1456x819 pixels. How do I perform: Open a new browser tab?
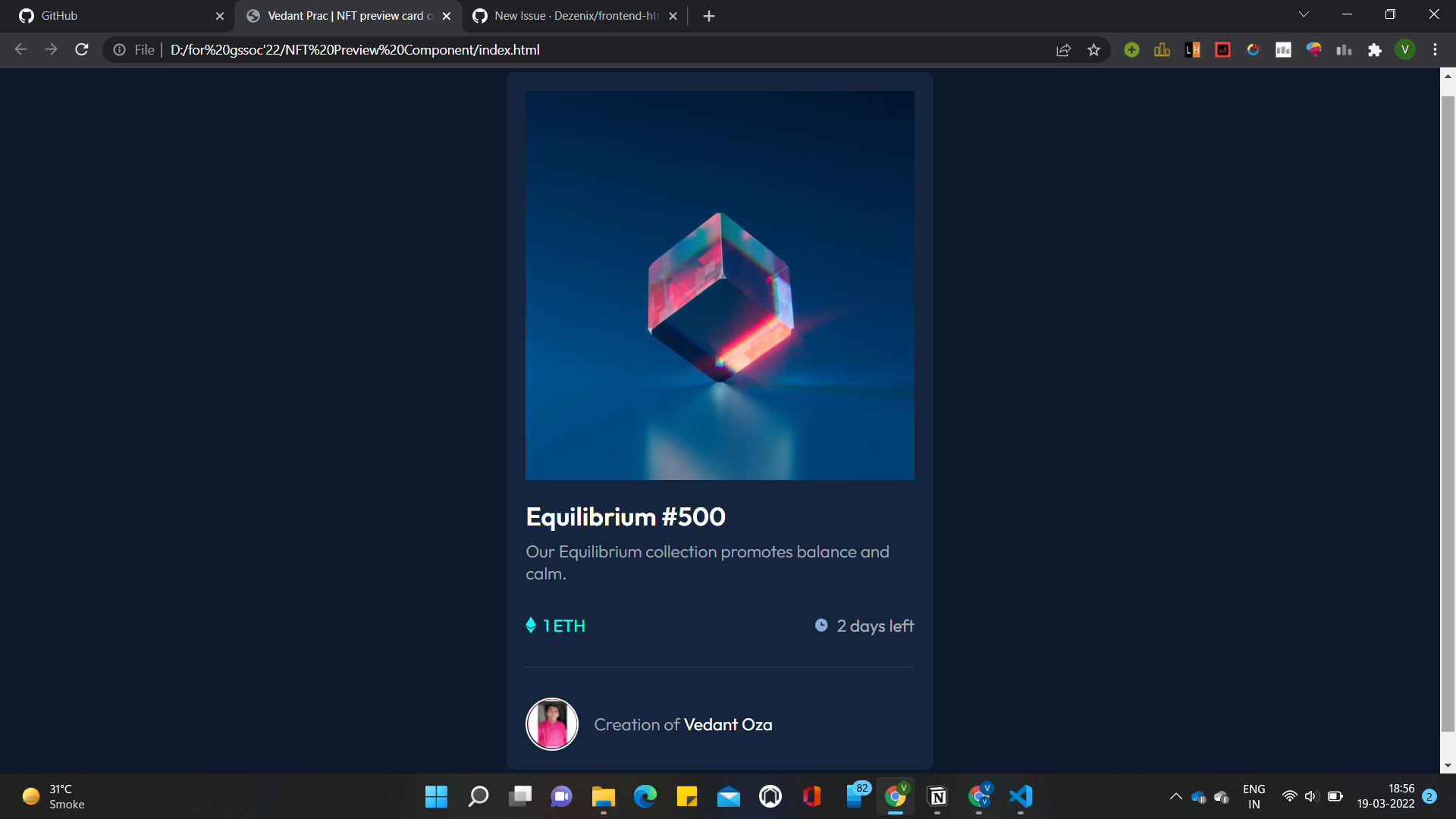click(x=708, y=16)
